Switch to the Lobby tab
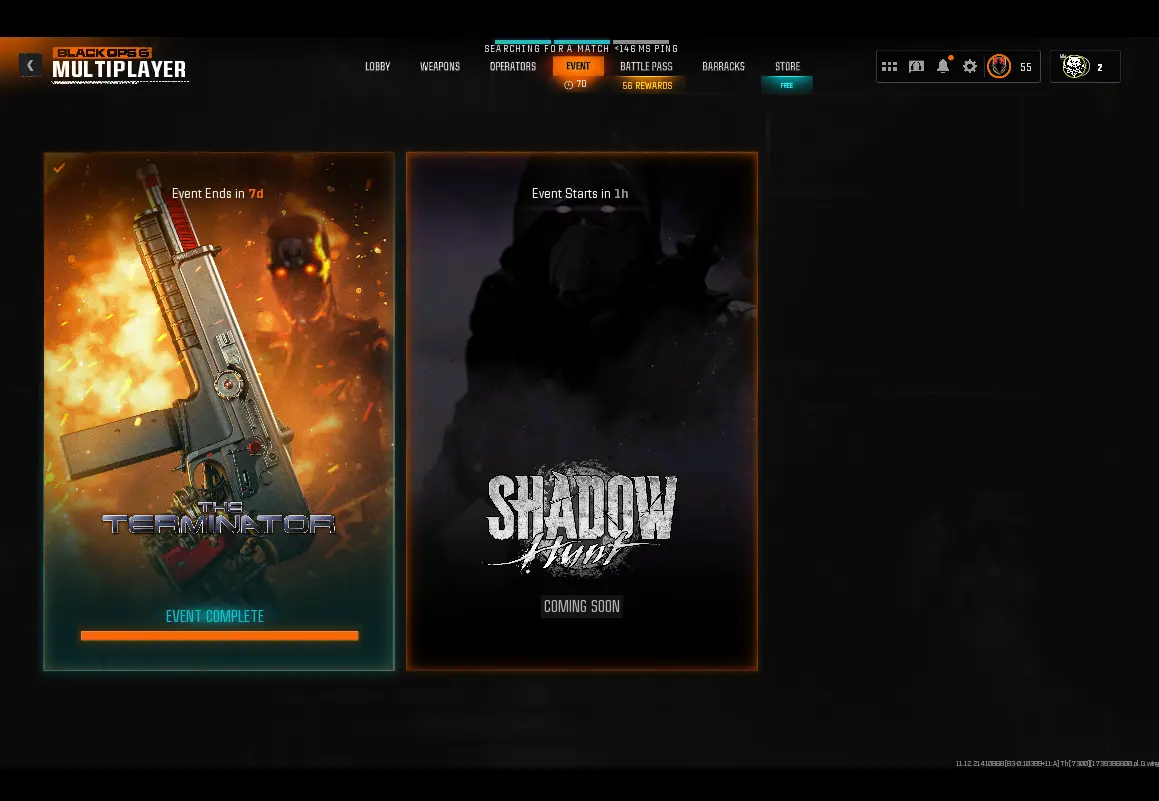 click(x=378, y=67)
